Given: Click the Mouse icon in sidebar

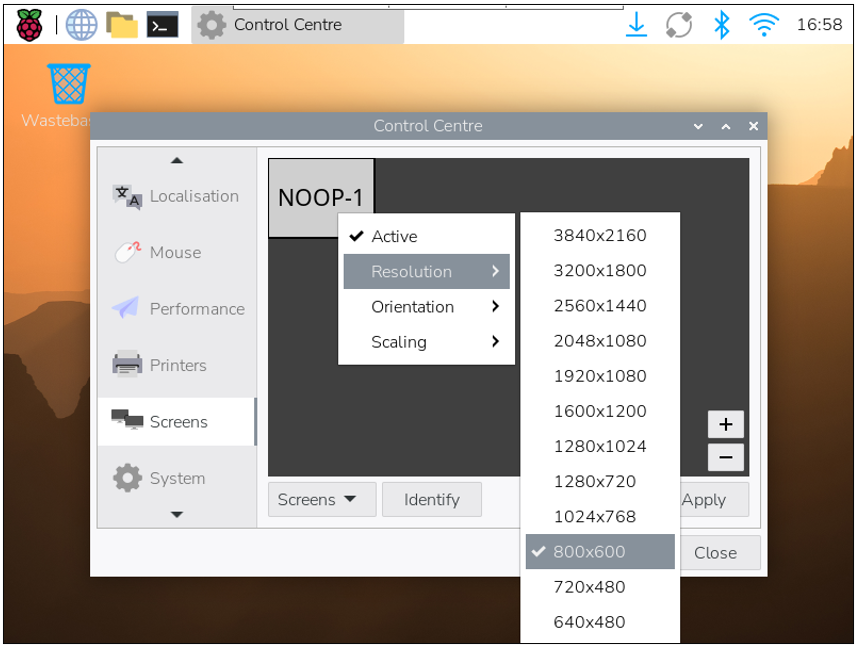Looking at the screenshot, I should pyautogui.click(x=127, y=252).
